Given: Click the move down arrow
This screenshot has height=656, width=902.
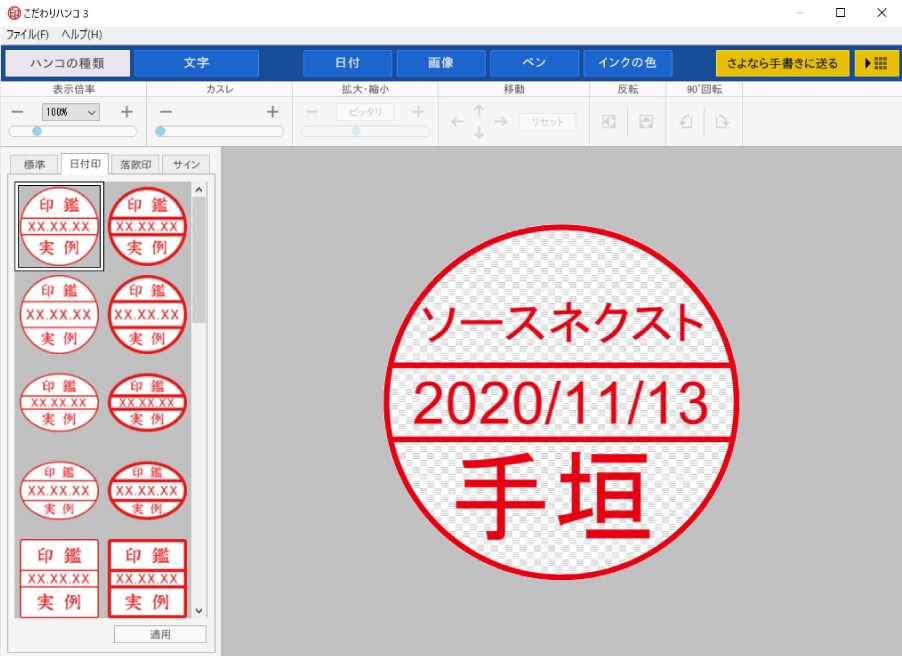Looking at the screenshot, I should click(x=479, y=132).
